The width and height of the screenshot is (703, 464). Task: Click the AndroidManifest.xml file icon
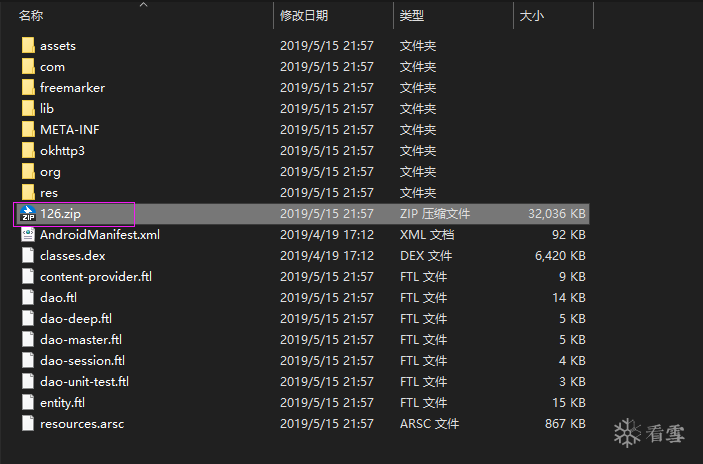(x=28, y=235)
